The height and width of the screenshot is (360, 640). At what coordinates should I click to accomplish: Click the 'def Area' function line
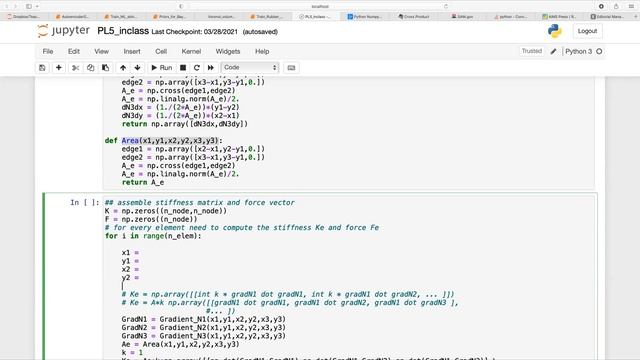click(164, 140)
